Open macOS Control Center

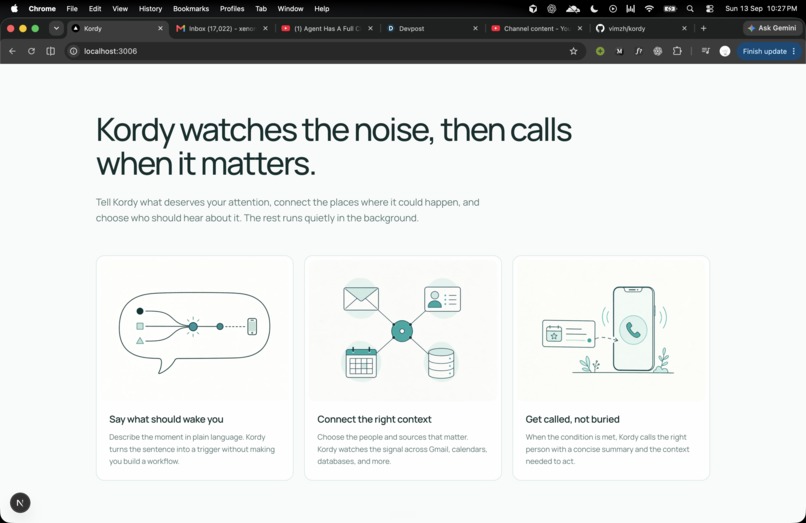(710, 9)
